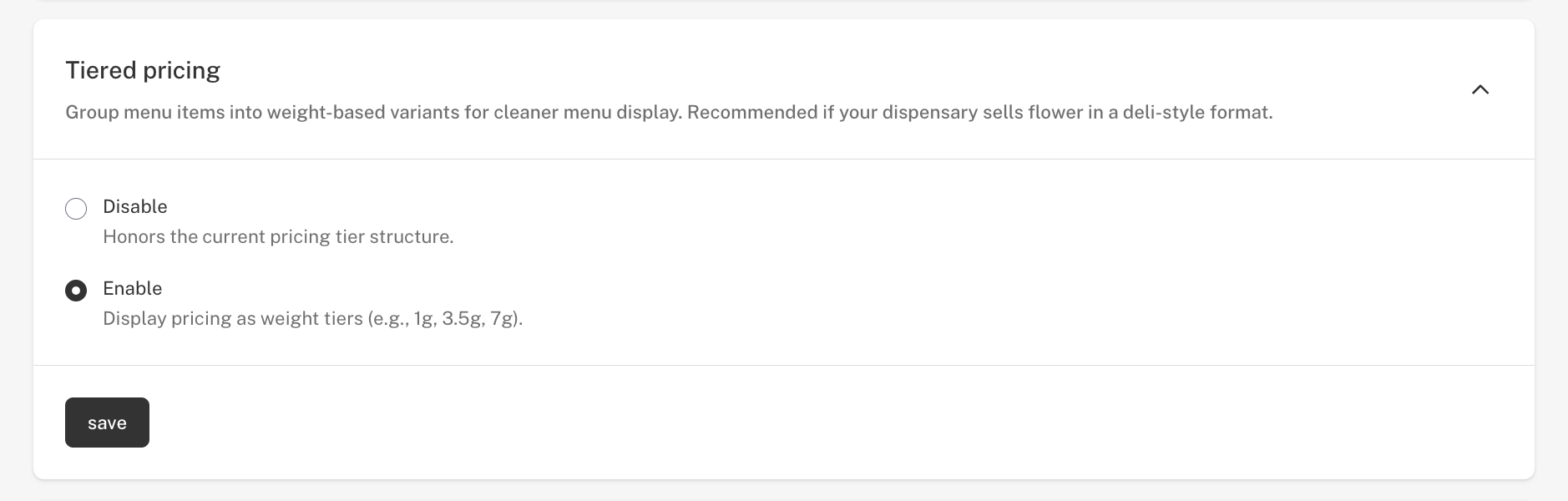Click "Honors the current pricing tier structure" text
Image resolution: width=1568 pixels, height=501 pixels.
pos(278,236)
